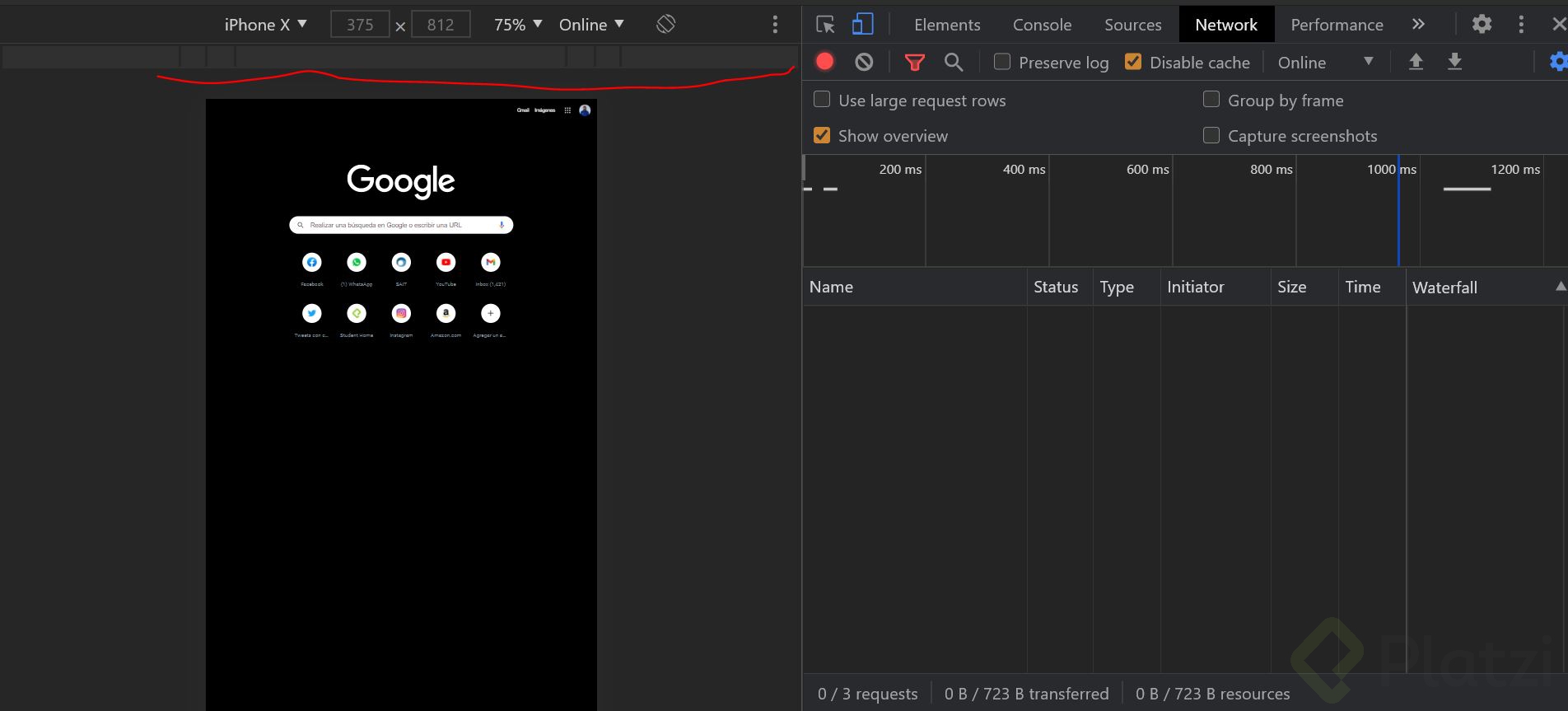1568x711 pixels.
Task: Open Facebook shortcut on Google page
Action: 312,263
